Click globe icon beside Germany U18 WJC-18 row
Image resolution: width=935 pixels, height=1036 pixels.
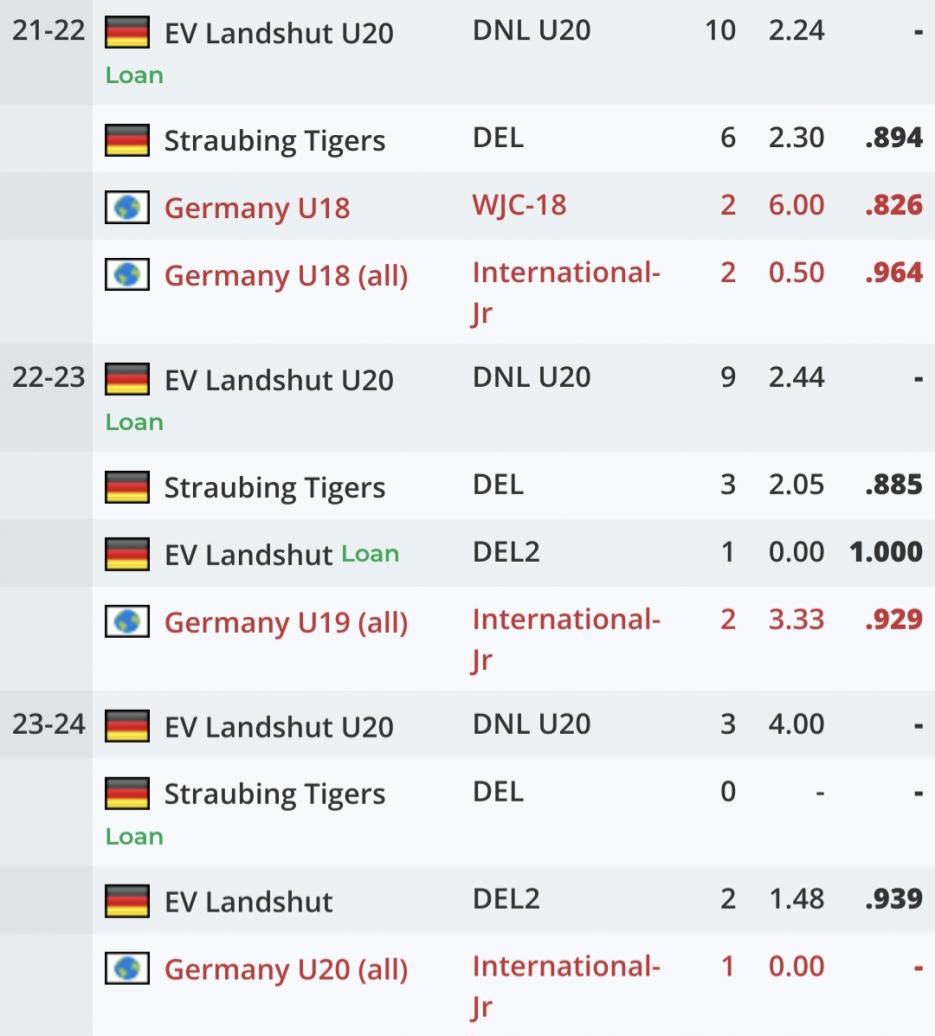point(127,207)
